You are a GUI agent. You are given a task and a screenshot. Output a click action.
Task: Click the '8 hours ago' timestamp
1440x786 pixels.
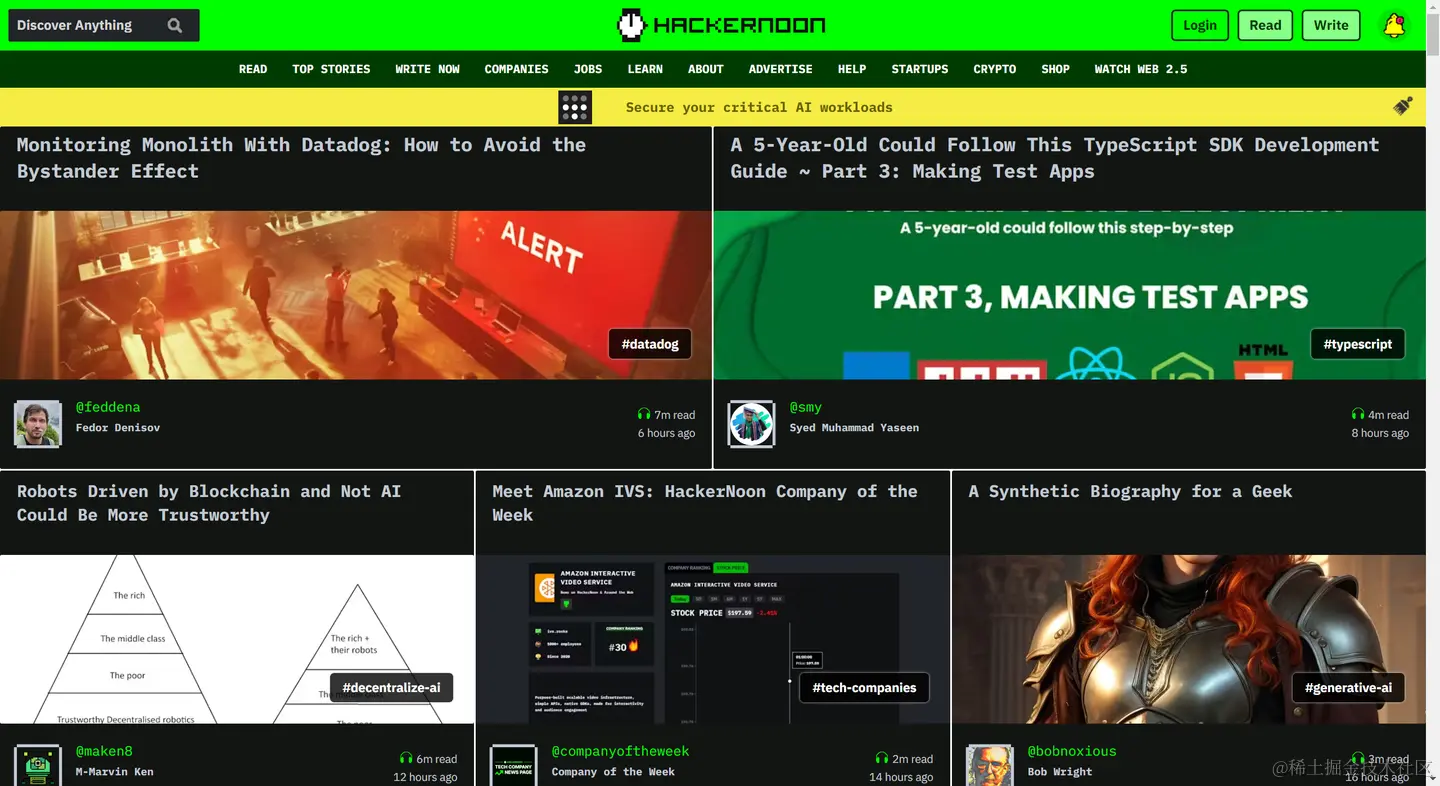1380,433
